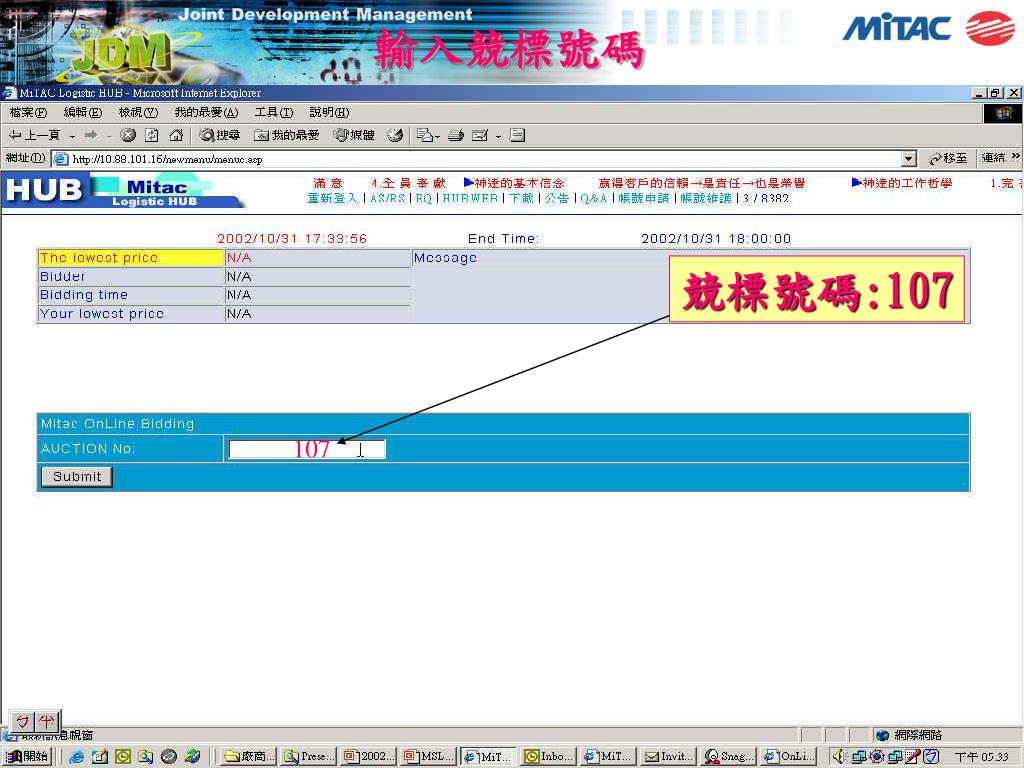Click the 重新登入 link
1024x768 pixels.
tap(332, 198)
